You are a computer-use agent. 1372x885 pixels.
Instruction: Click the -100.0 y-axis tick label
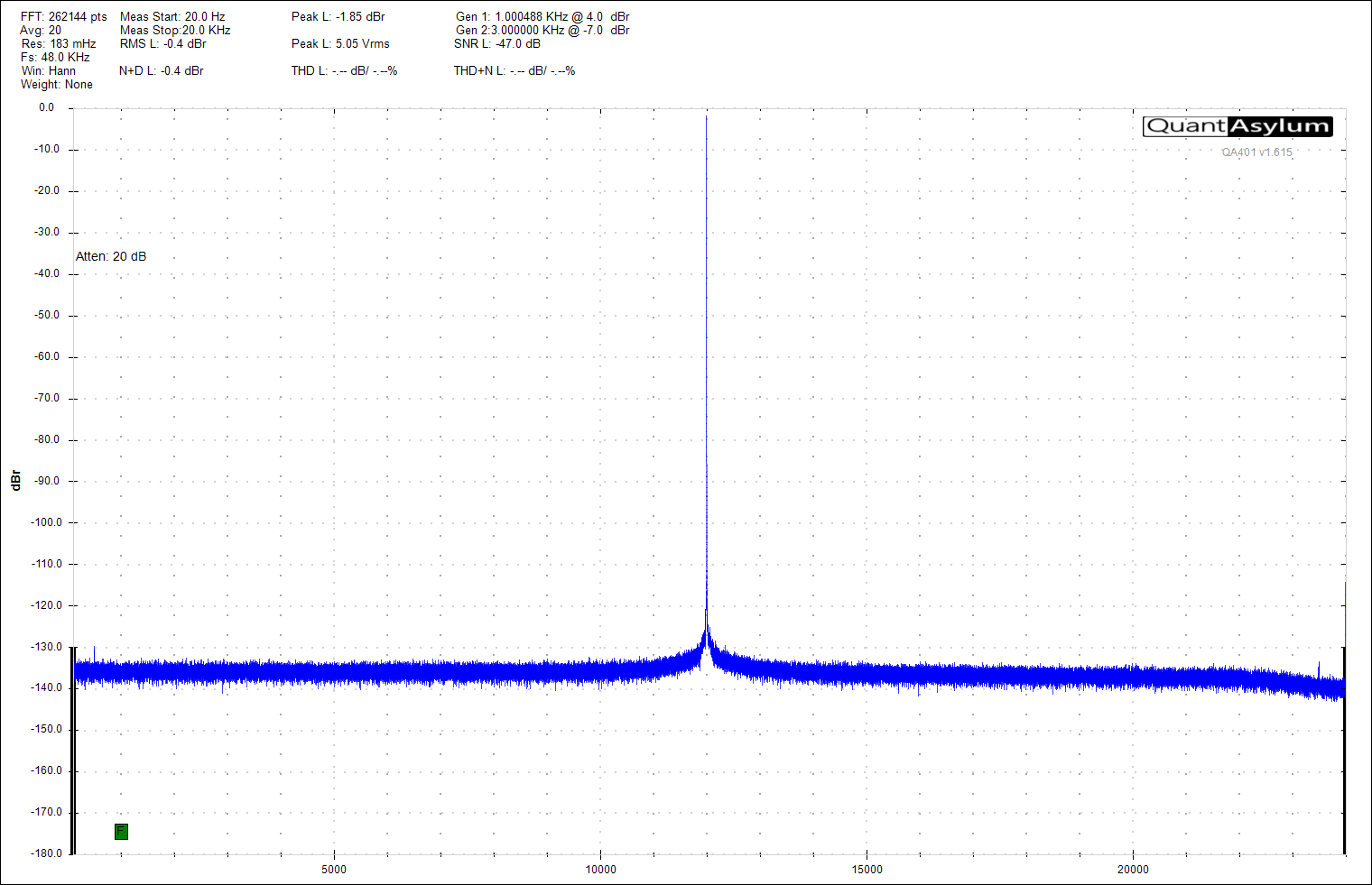pos(46,522)
